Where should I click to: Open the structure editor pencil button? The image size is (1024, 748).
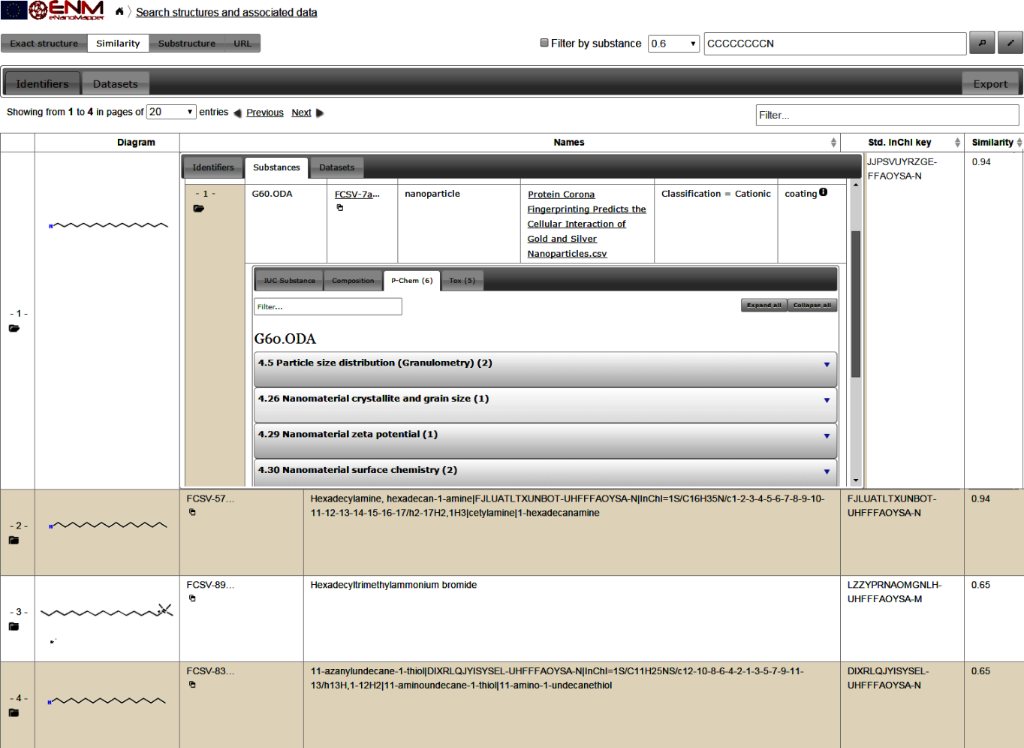click(1010, 43)
